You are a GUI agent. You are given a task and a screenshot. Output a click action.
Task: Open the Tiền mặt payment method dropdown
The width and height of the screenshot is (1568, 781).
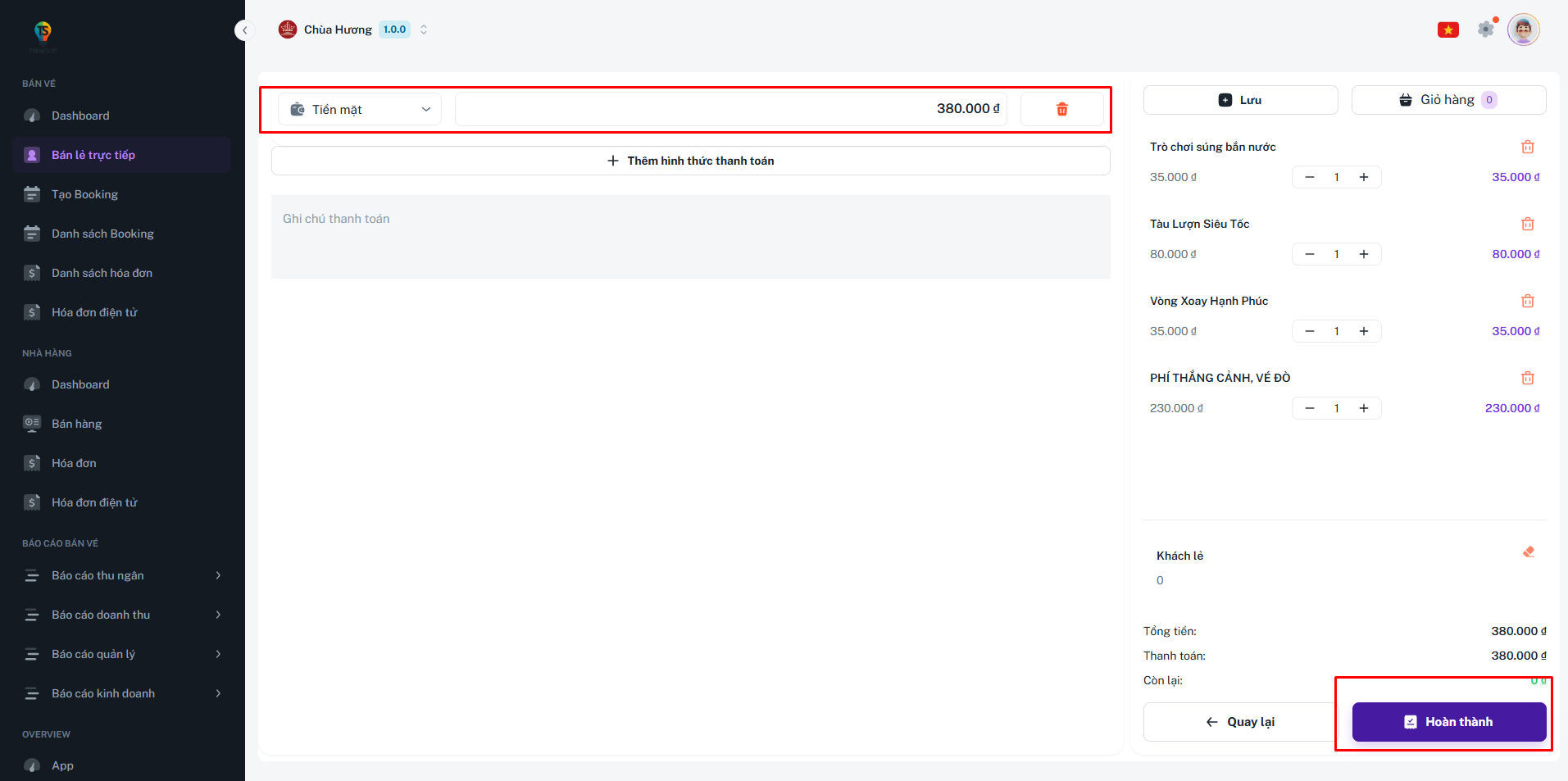coord(360,109)
